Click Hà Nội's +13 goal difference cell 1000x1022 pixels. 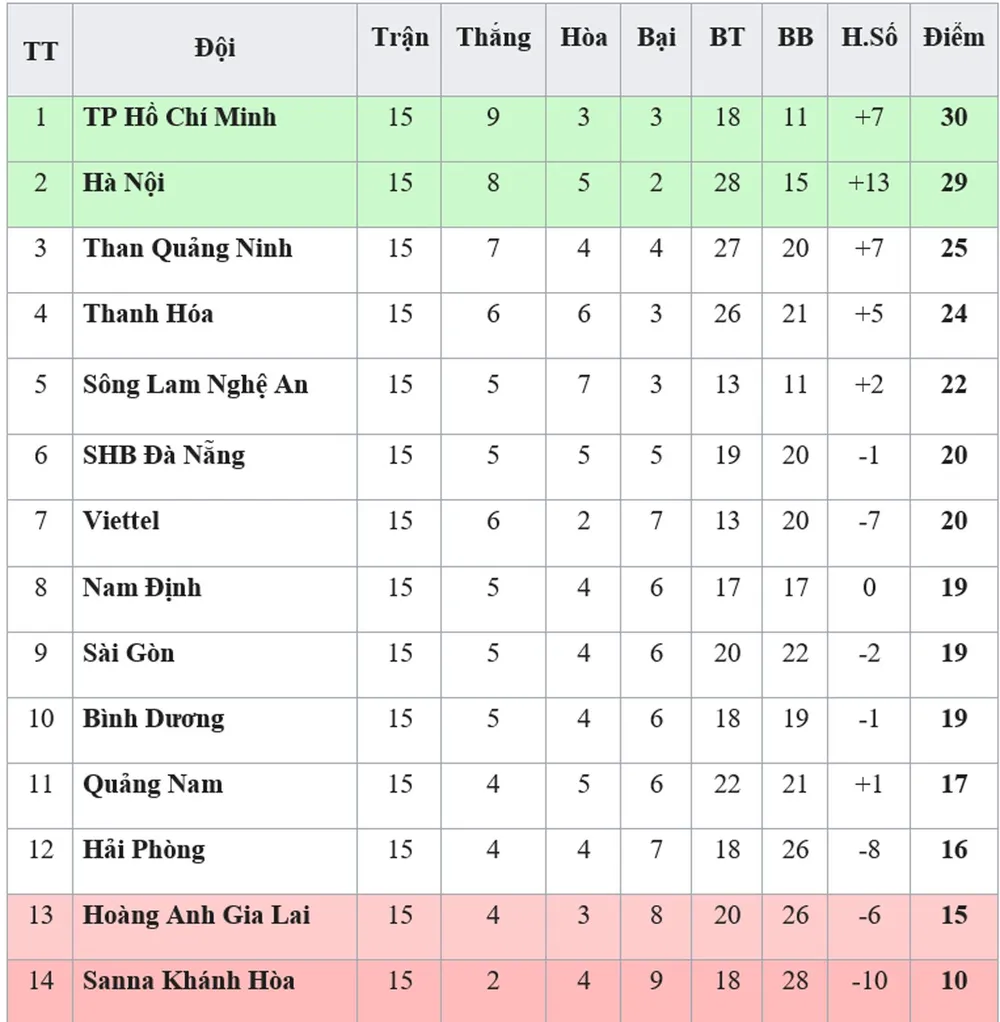tap(868, 183)
